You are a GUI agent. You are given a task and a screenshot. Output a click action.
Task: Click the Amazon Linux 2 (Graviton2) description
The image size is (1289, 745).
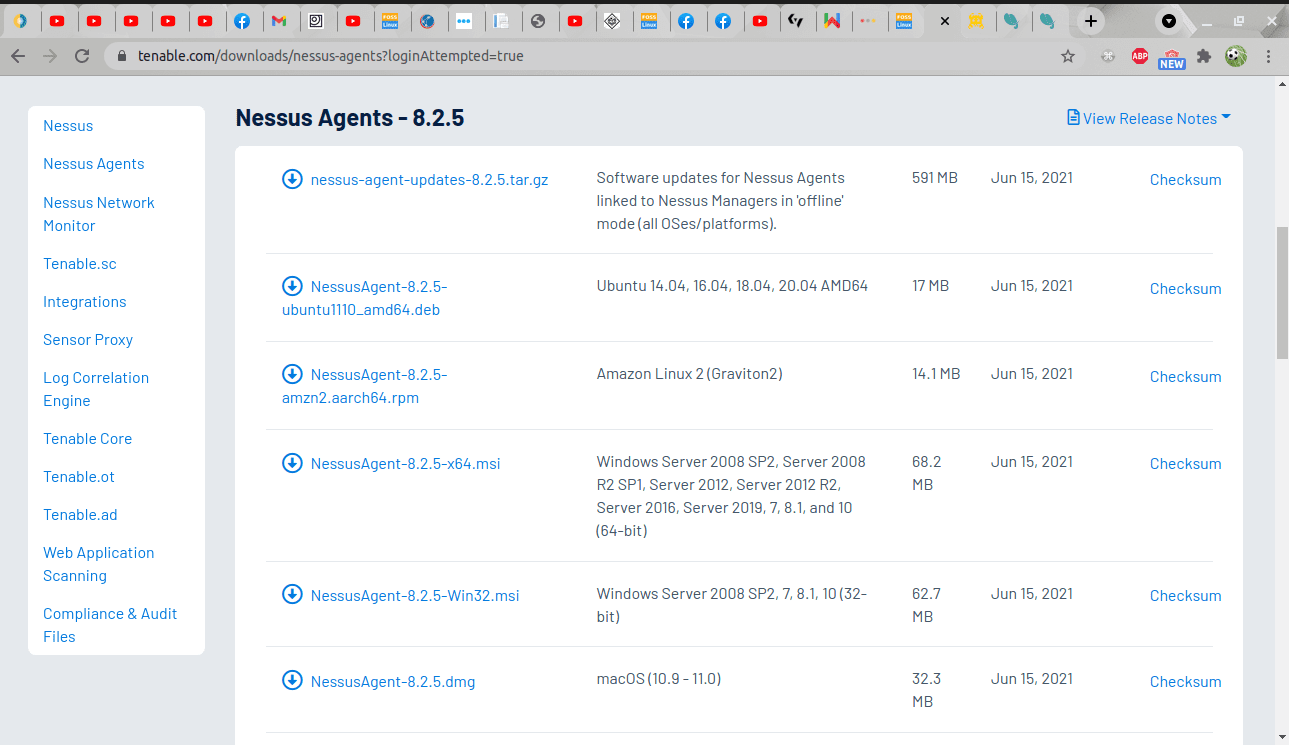[x=690, y=374]
